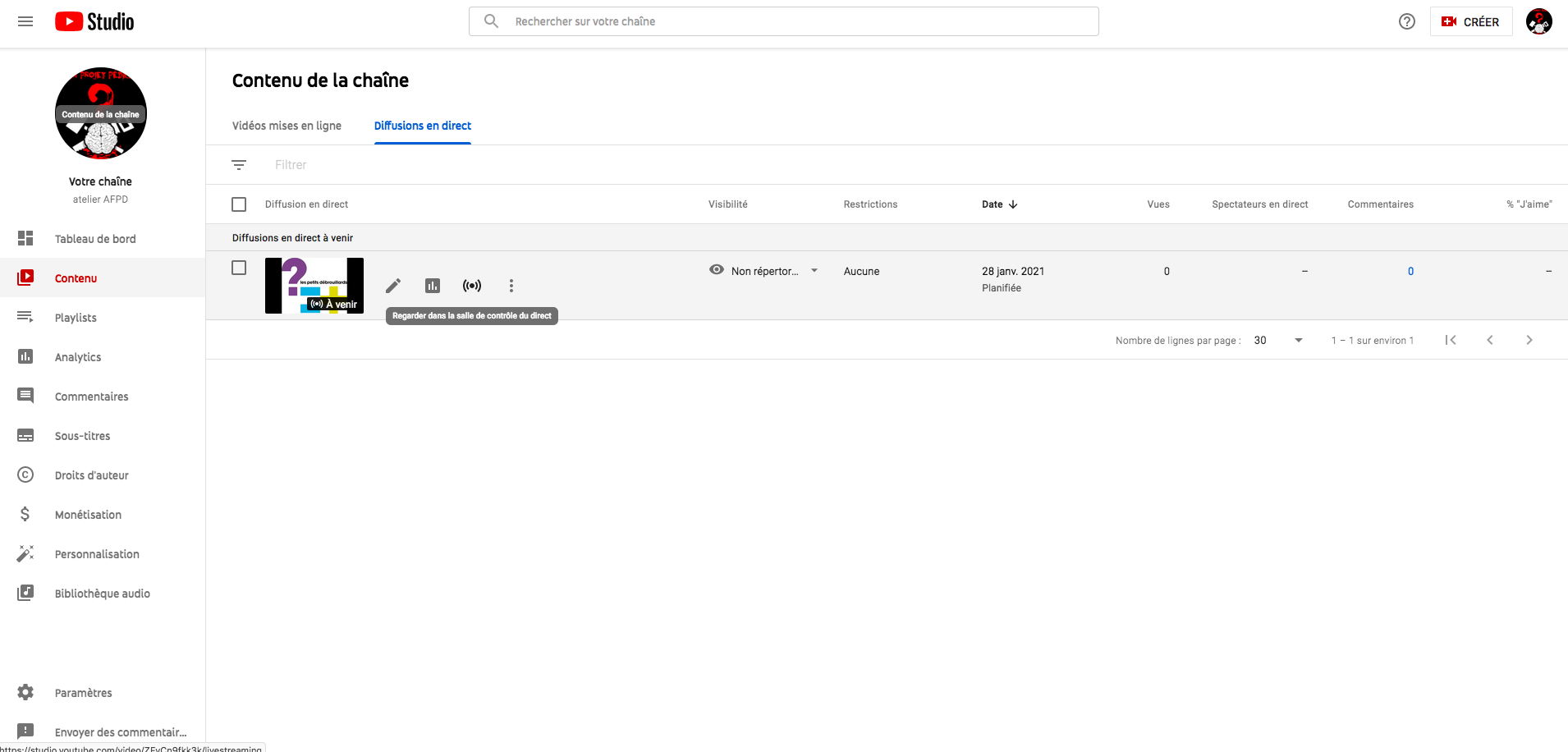The image size is (1568, 752).
Task: Open the À venir video thumbnail
Action: tap(314, 285)
